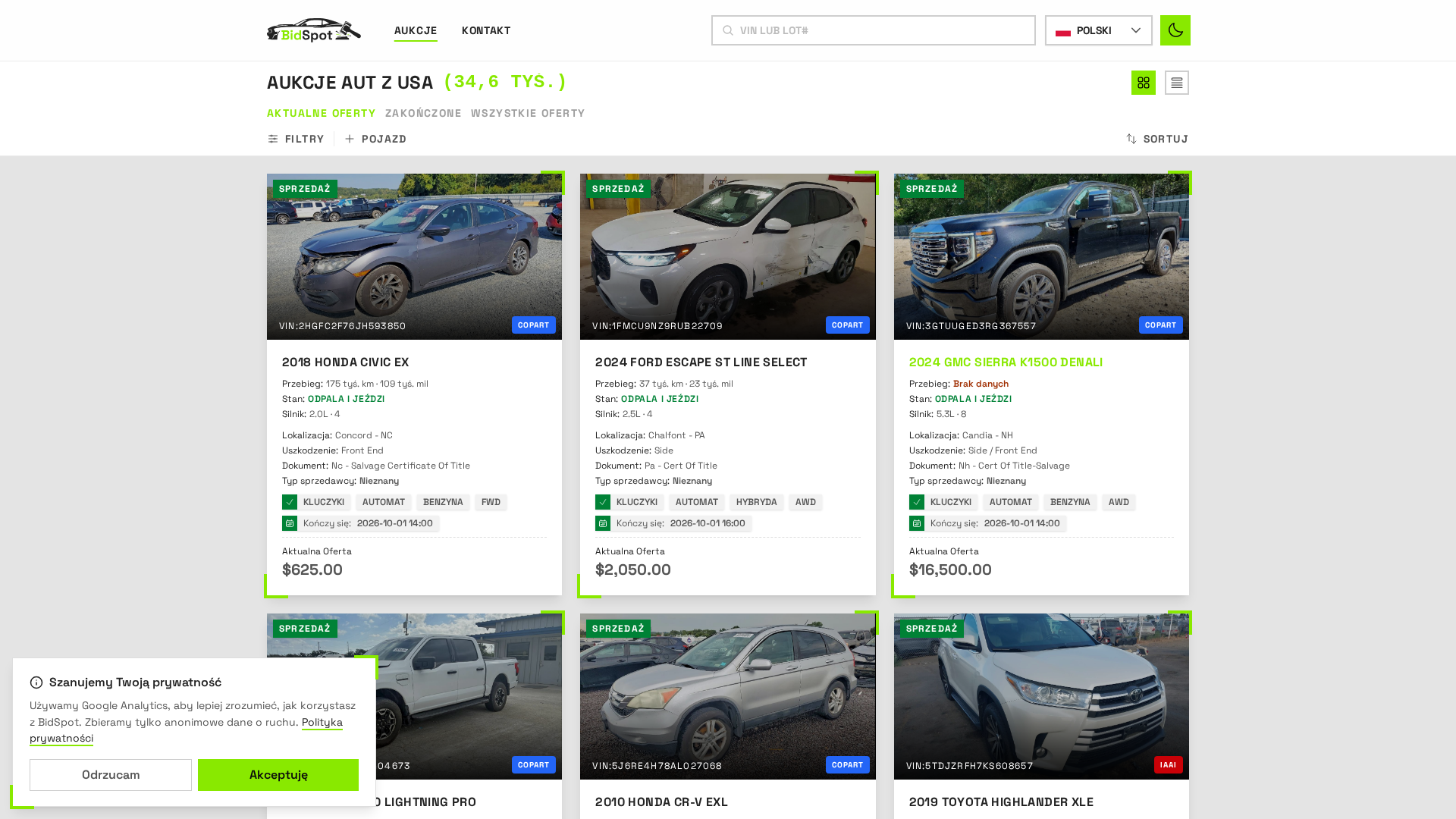
Task: Open 2019 TOYOTA HIGHLANDER XLE listing title
Action: click(1001, 802)
